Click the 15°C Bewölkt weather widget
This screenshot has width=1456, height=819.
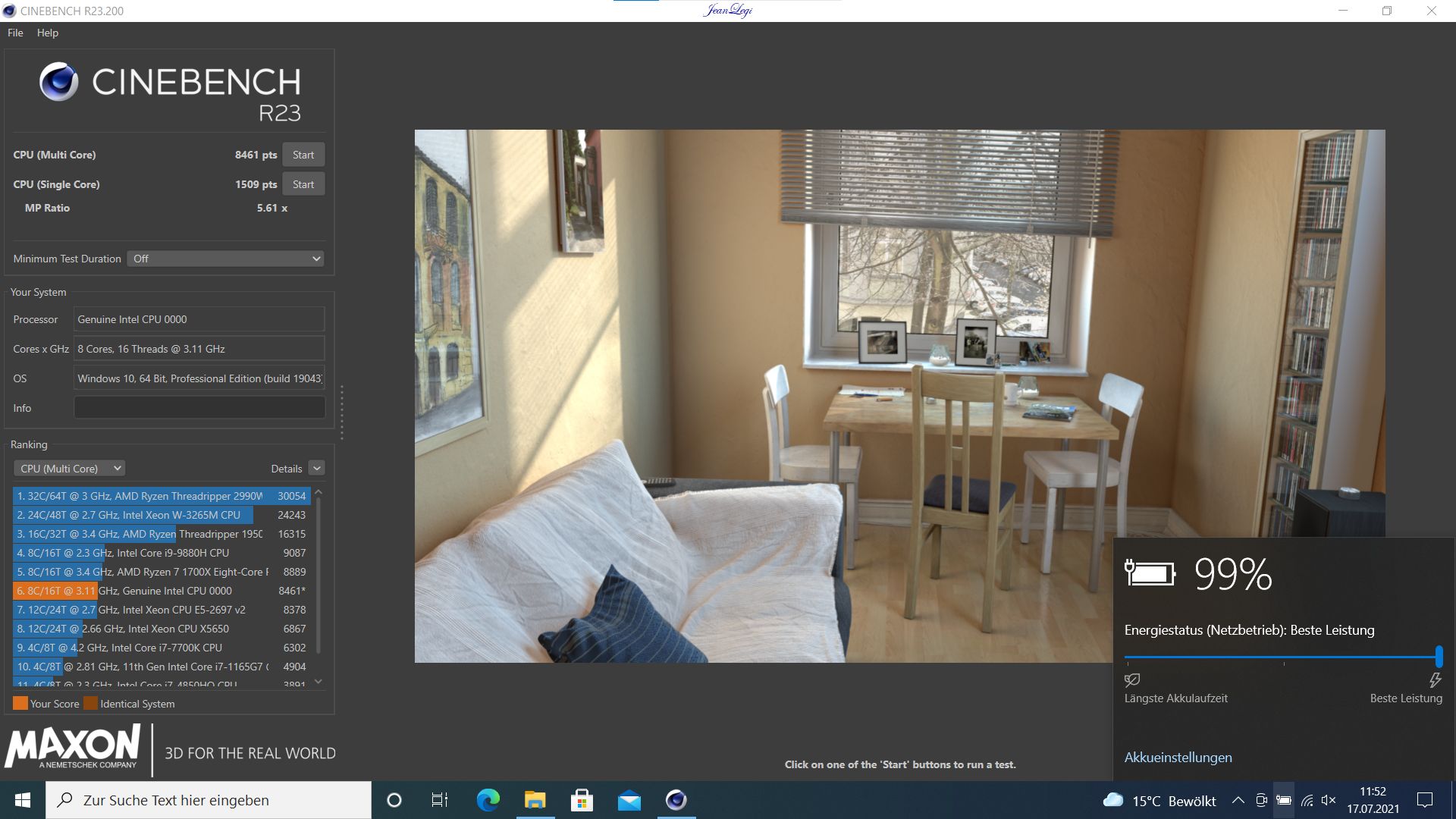[x=1160, y=800]
